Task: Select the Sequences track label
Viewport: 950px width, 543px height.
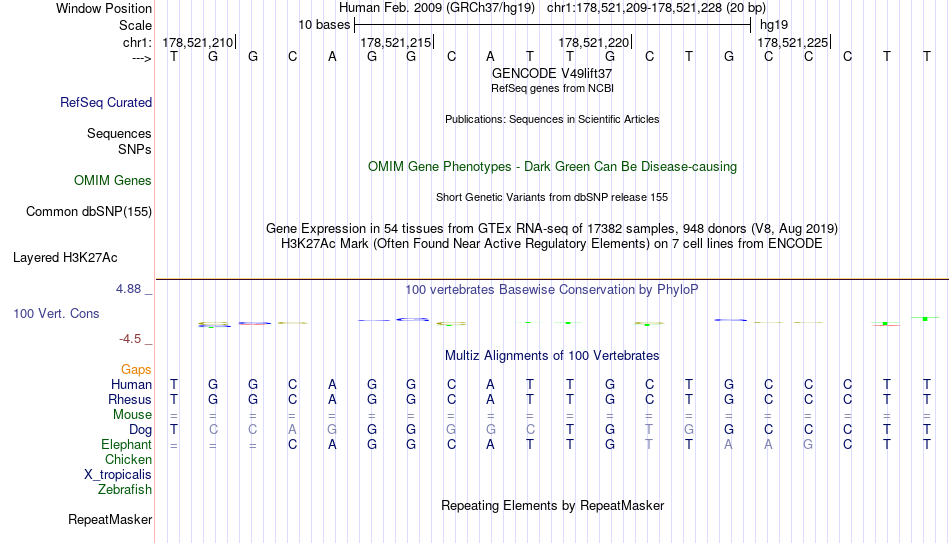Action: 119,133
